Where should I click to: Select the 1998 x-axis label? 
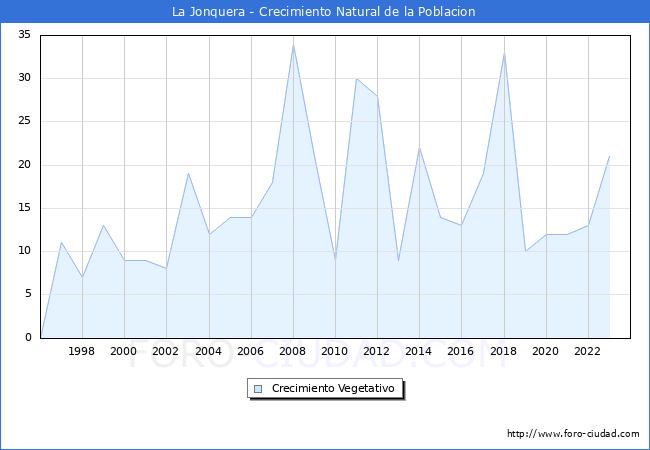[x=82, y=351]
